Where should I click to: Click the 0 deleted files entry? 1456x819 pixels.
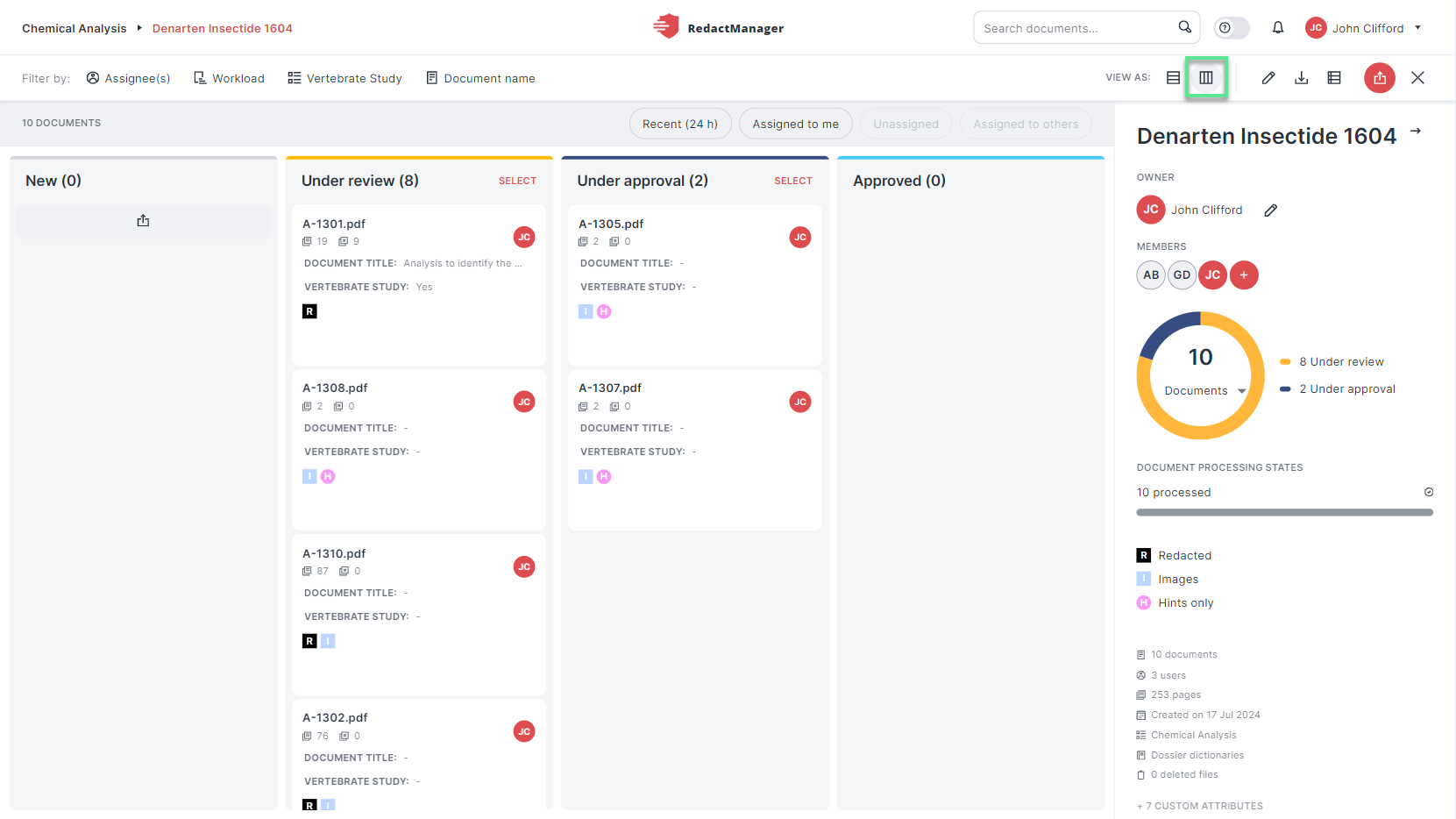tap(1177, 774)
